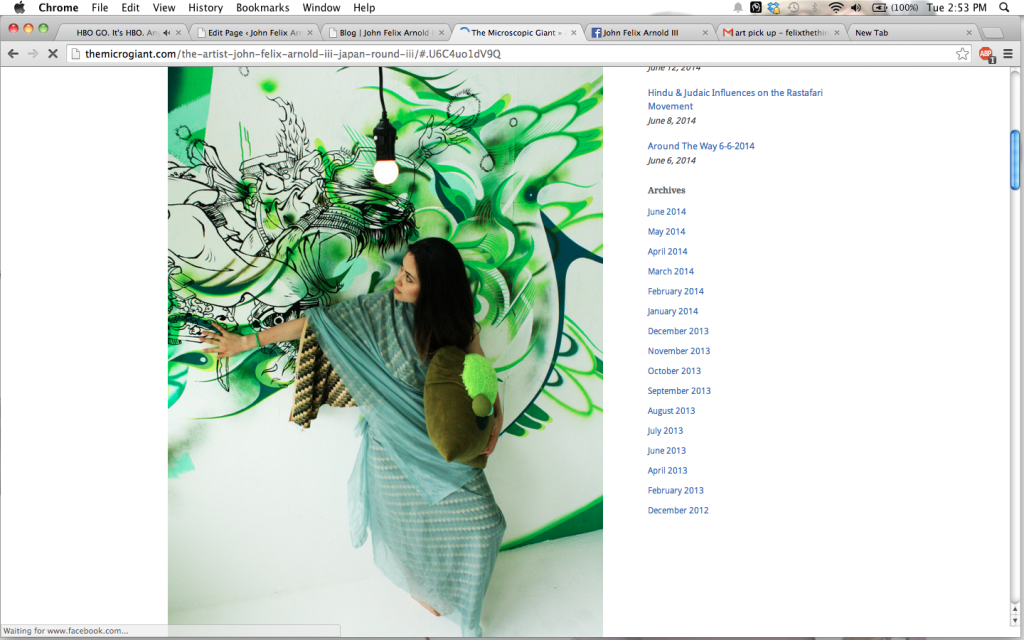Open the July 2013 archive
This screenshot has height=640, width=1024.
pos(665,431)
